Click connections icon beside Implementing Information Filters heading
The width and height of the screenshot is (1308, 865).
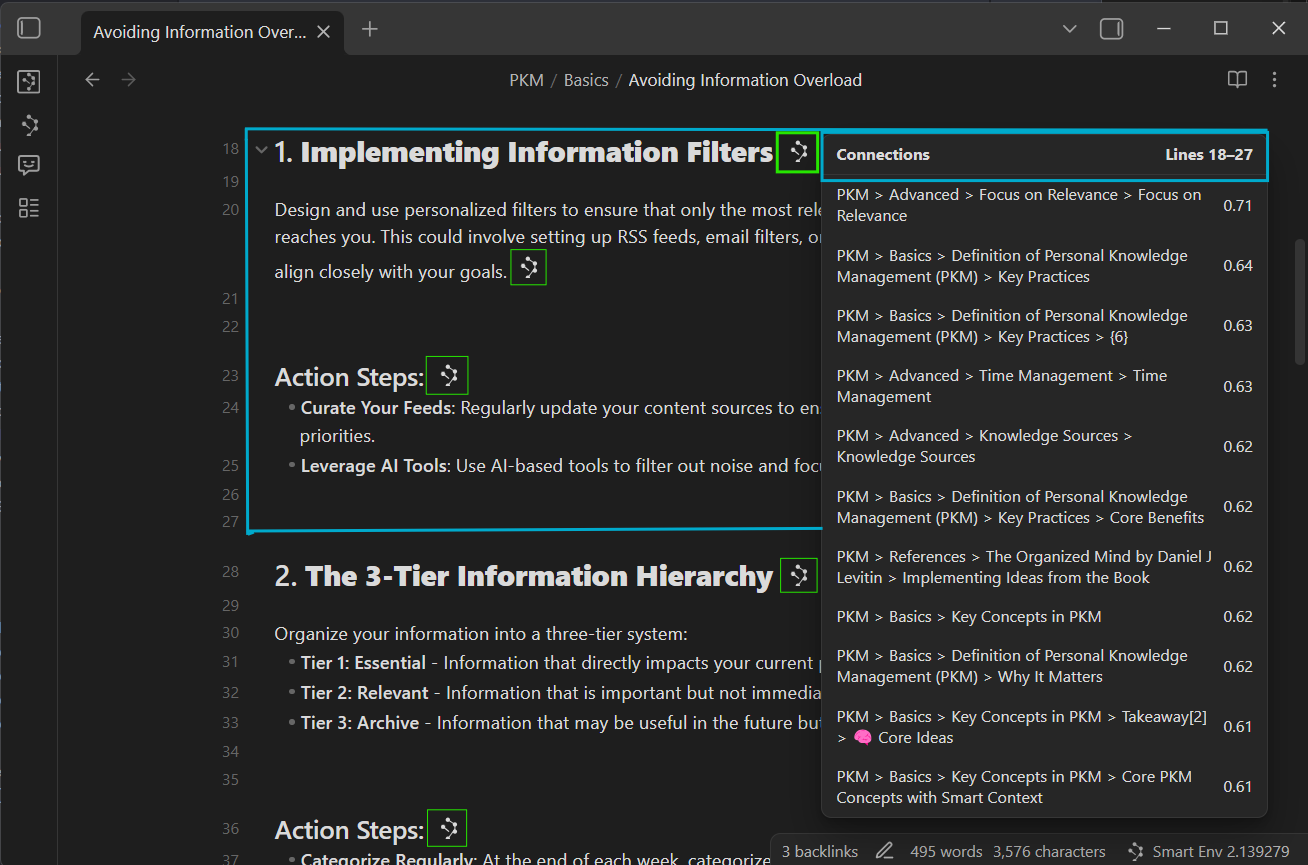tap(798, 152)
